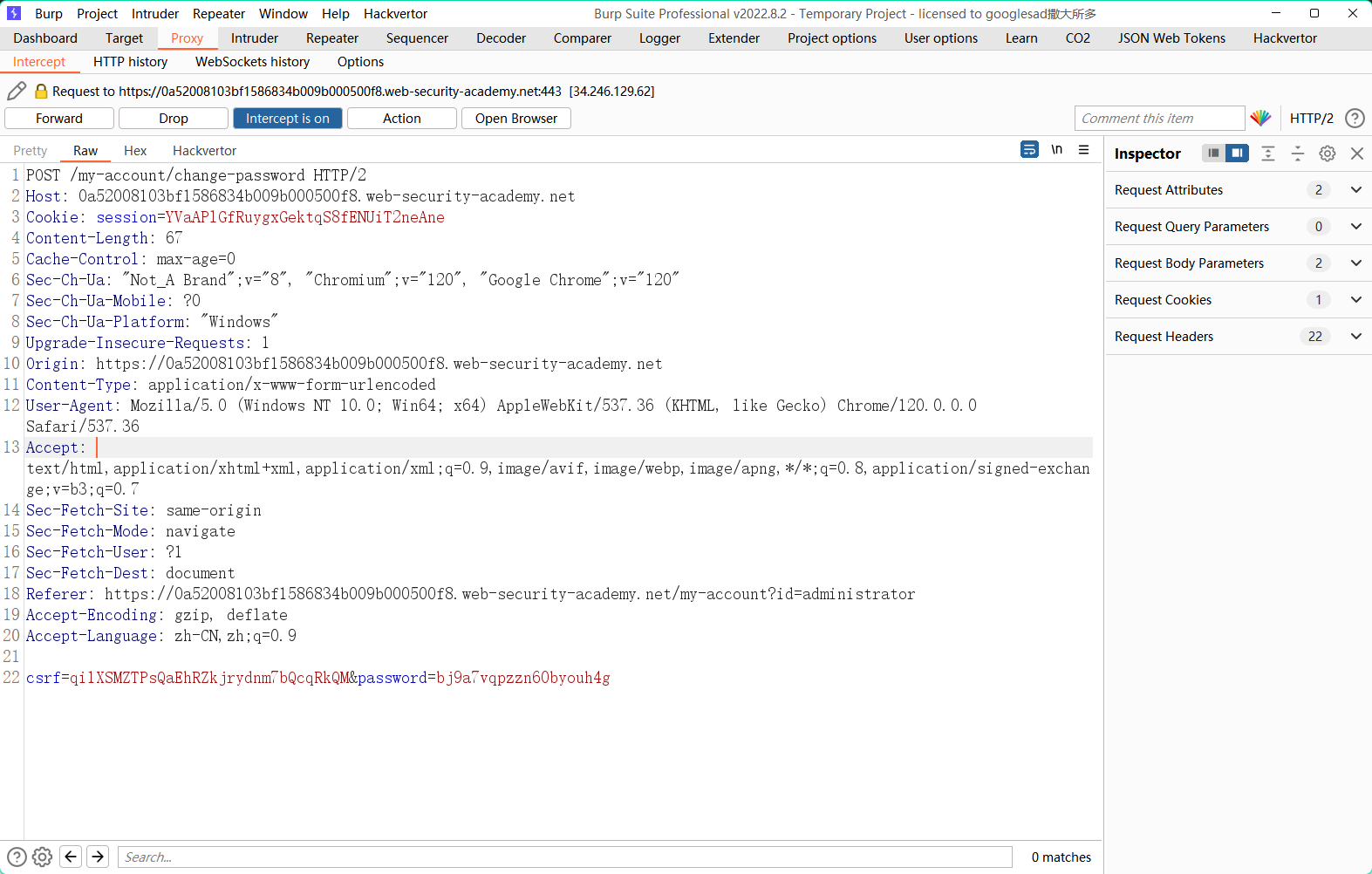
Task: Open the Project options tab
Action: pos(832,38)
